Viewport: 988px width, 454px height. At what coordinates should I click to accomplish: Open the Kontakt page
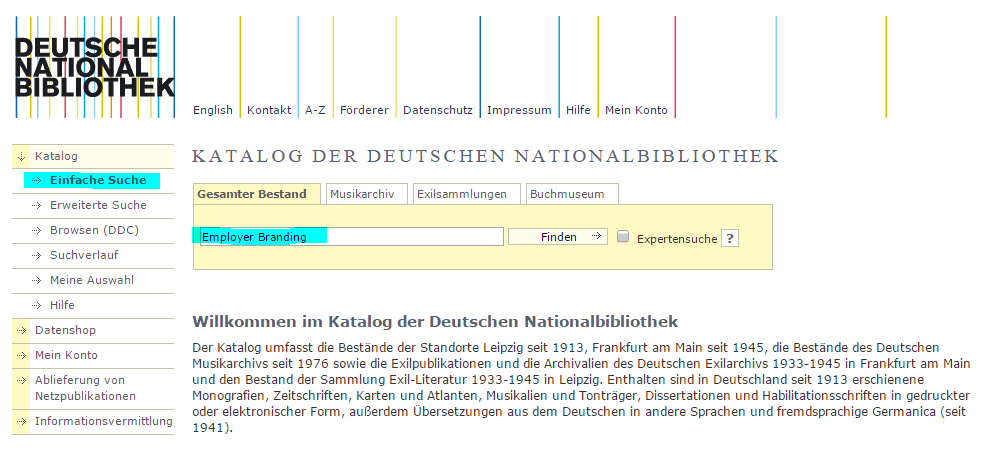click(x=269, y=110)
